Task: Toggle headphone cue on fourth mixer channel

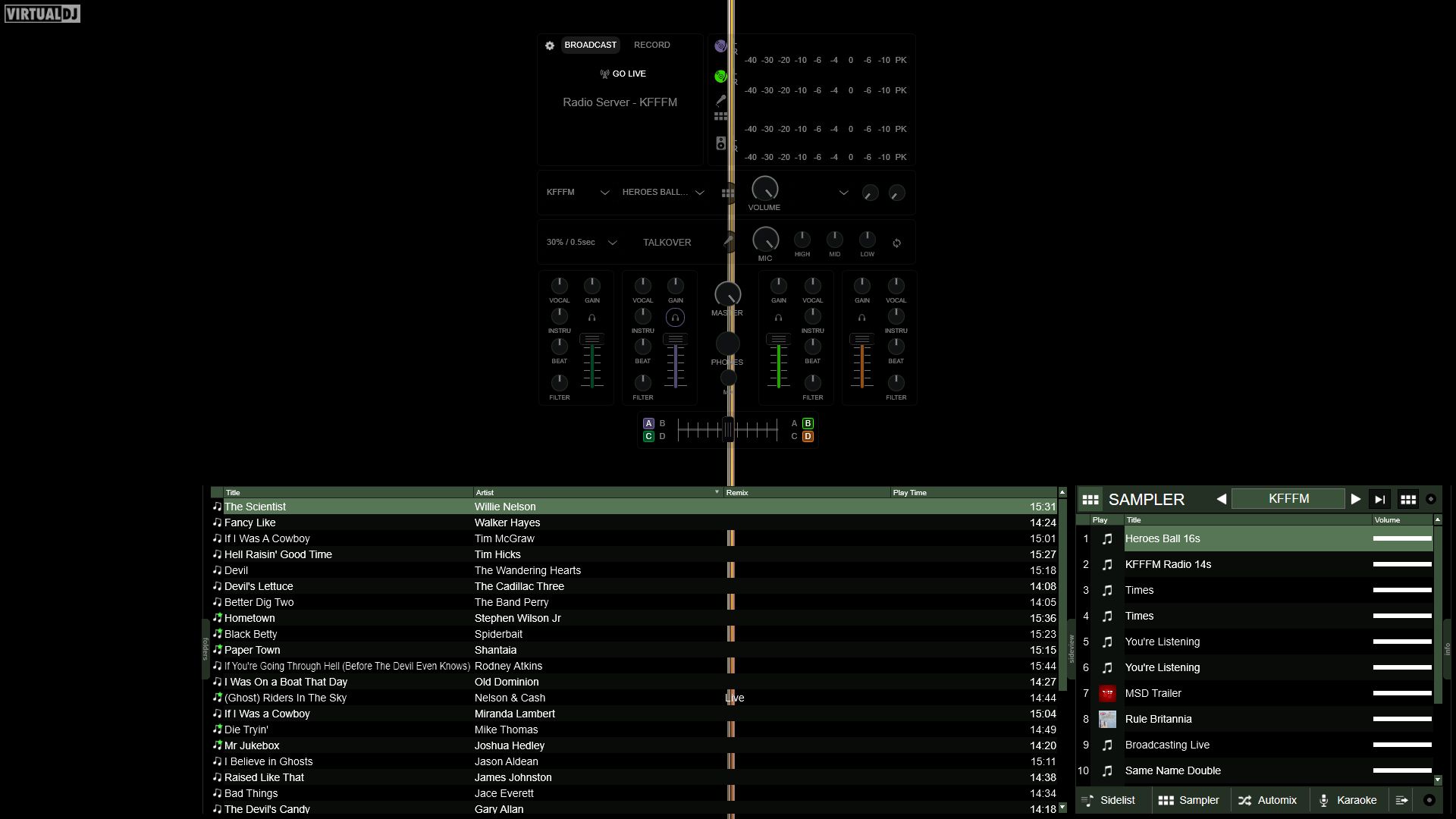Action: 861,318
